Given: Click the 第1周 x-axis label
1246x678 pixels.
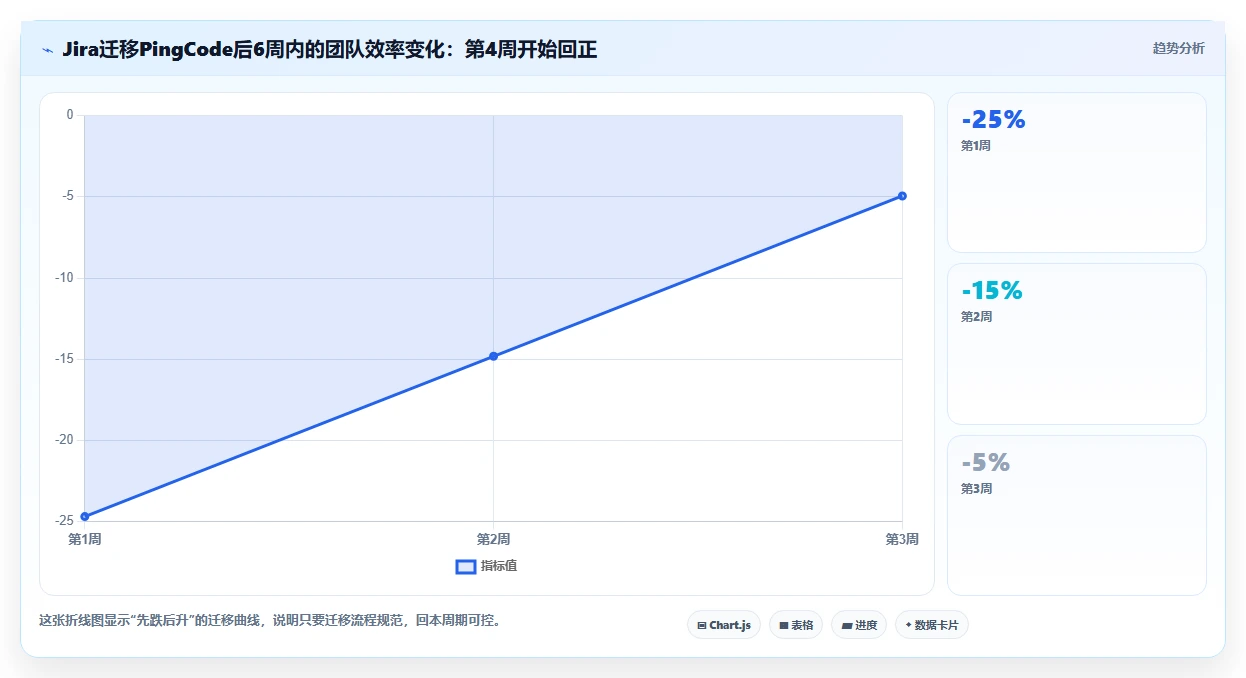Looking at the screenshot, I should [84, 539].
